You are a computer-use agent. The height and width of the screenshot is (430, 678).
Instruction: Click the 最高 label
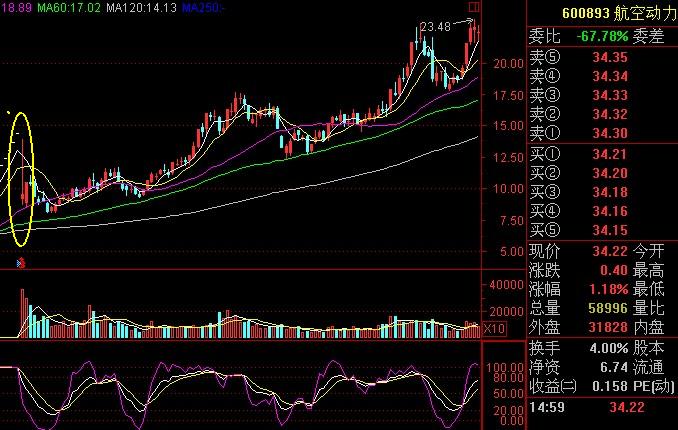pyautogui.click(x=648, y=270)
